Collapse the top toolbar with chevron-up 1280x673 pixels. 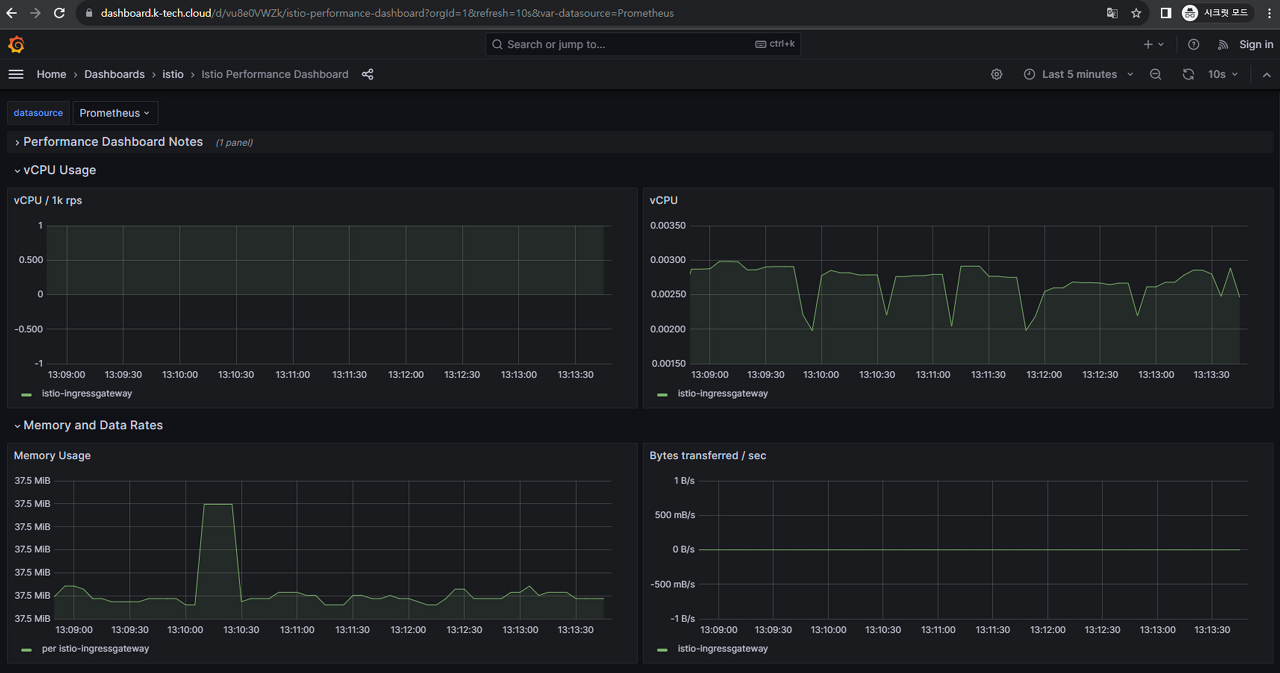1267,74
